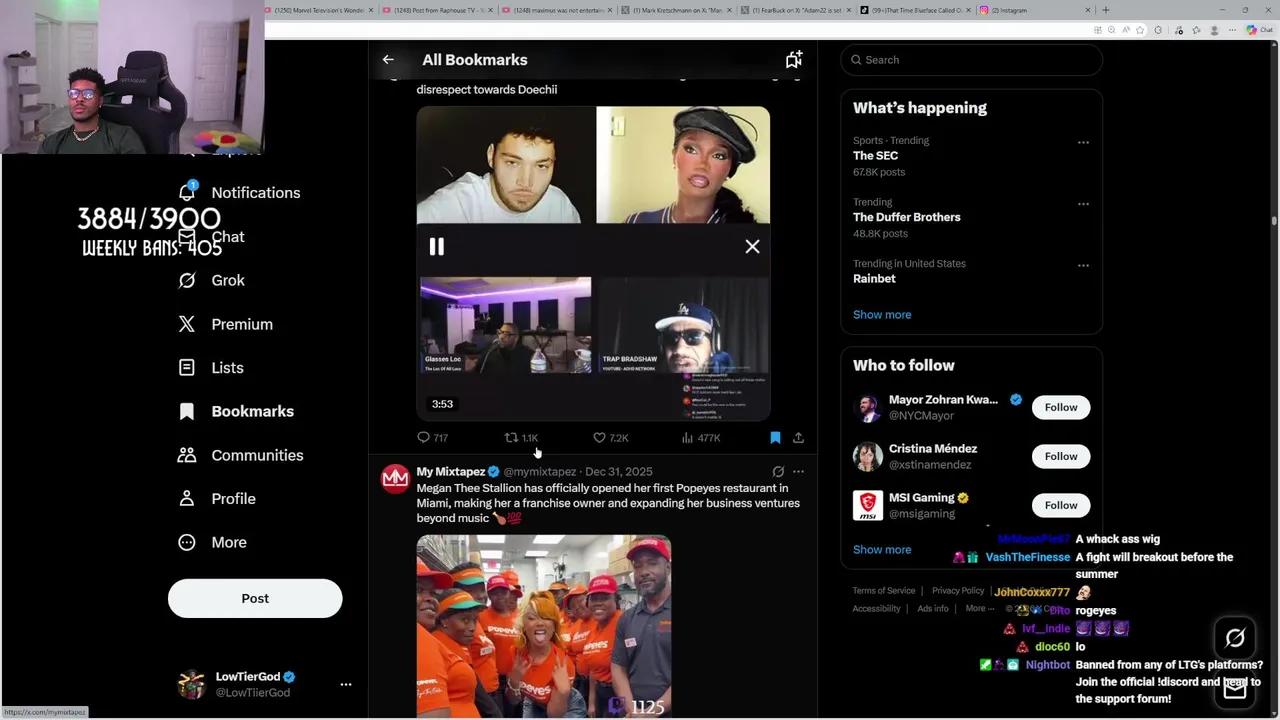Open Accessibility footer link
The height and width of the screenshot is (720, 1280).
[x=876, y=609]
